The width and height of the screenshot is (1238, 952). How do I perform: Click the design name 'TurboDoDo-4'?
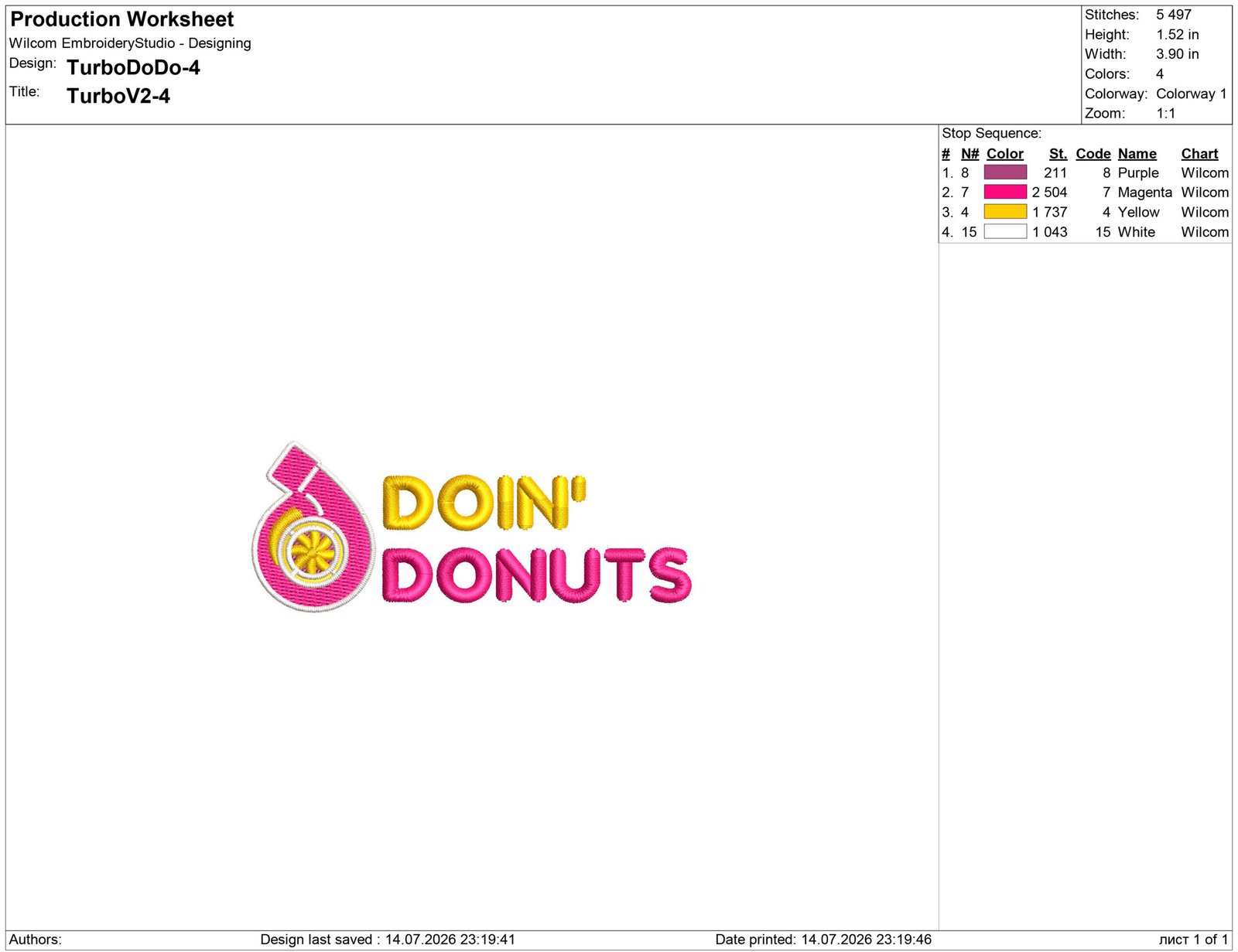(133, 68)
